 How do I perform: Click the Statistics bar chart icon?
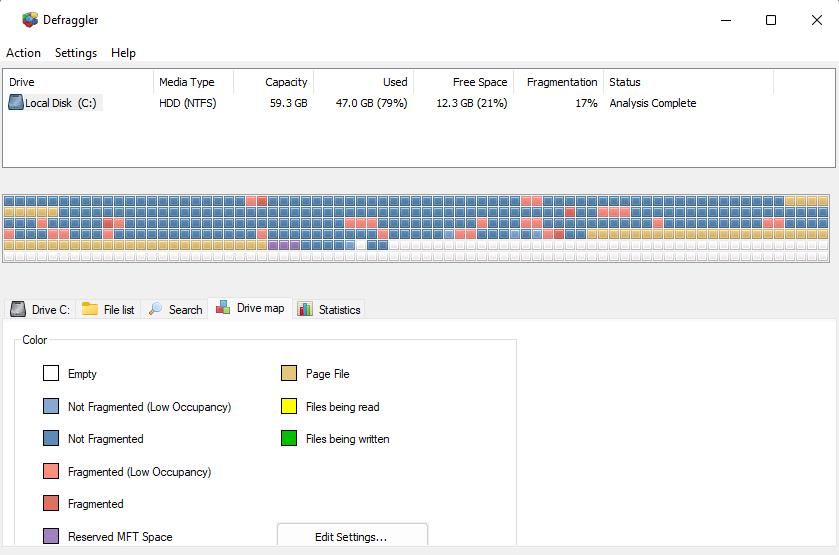coord(305,309)
